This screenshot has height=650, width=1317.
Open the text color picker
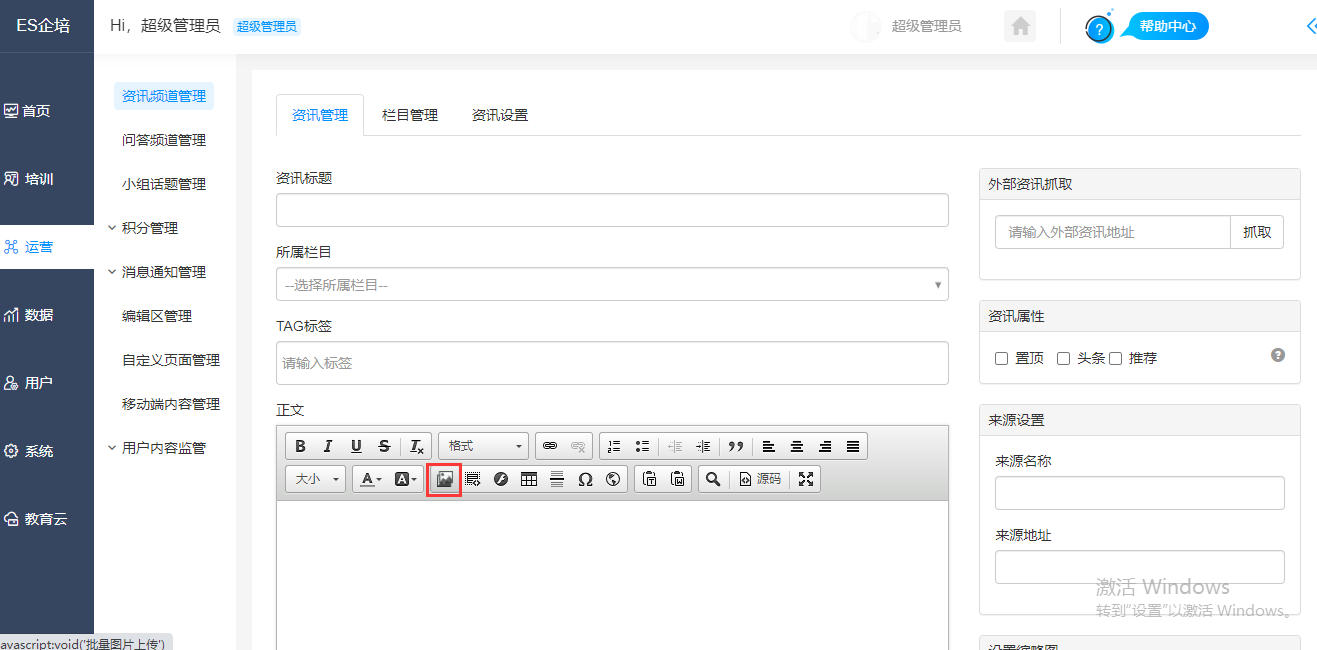[371, 479]
